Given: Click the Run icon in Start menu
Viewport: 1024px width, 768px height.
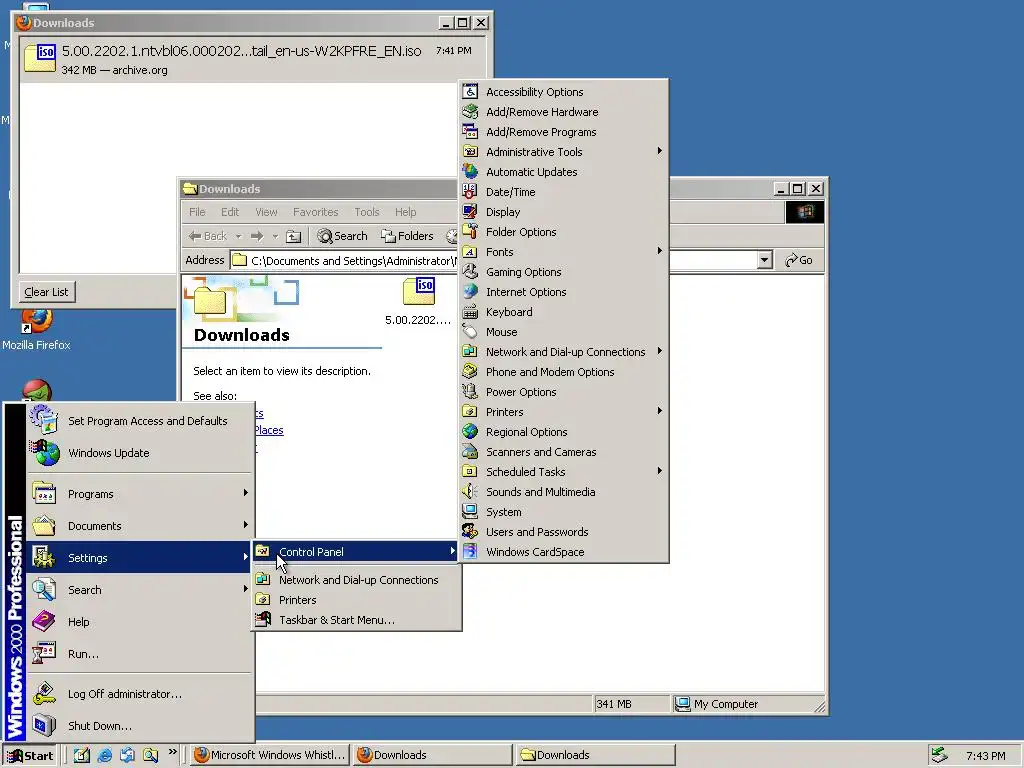Looking at the screenshot, I should pyautogui.click(x=44, y=653).
